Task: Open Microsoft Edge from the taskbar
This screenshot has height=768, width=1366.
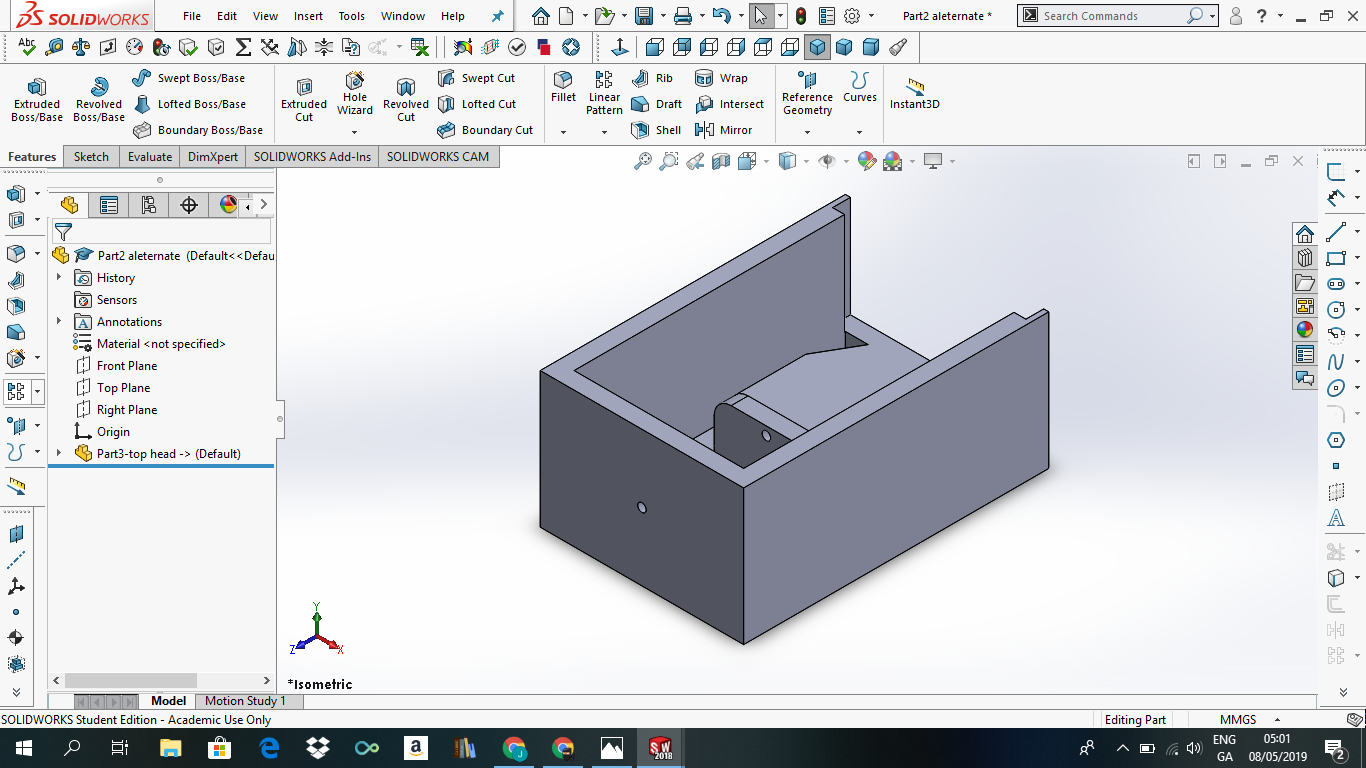Action: (x=269, y=748)
